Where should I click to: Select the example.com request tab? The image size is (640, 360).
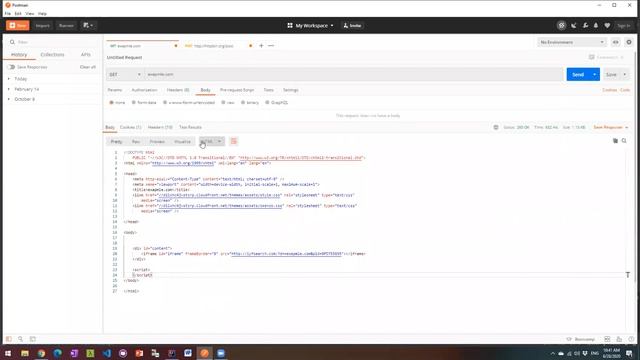click(x=141, y=46)
